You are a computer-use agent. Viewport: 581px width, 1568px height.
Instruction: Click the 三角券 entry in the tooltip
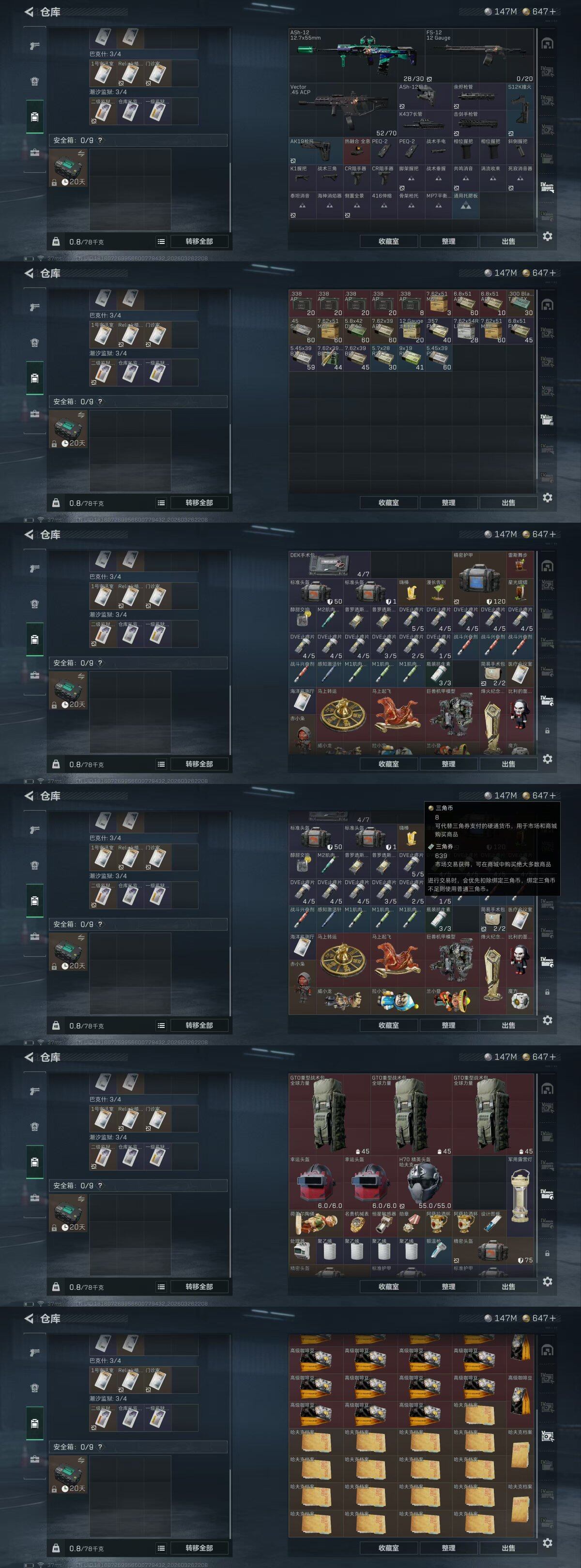click(x=443, y=847)
